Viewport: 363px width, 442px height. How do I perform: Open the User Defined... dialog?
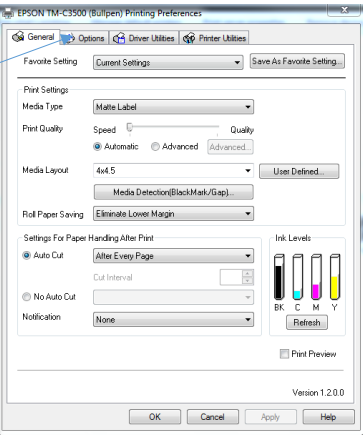(299, 171)
